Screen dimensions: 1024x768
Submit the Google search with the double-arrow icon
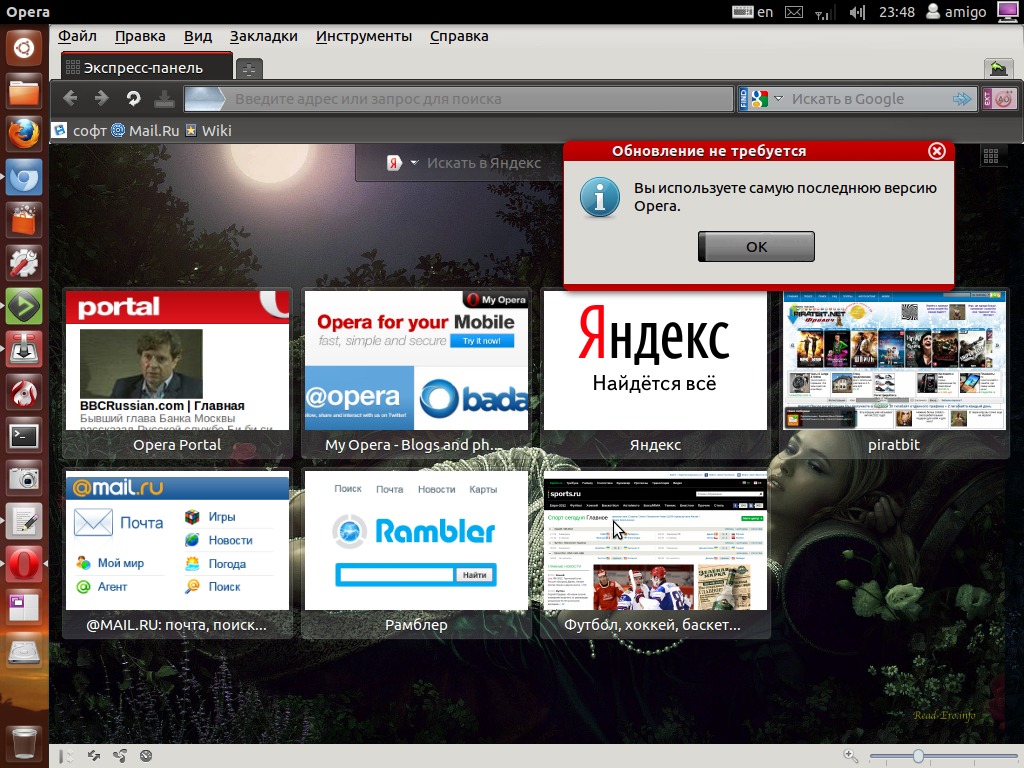tap(962, 99)
